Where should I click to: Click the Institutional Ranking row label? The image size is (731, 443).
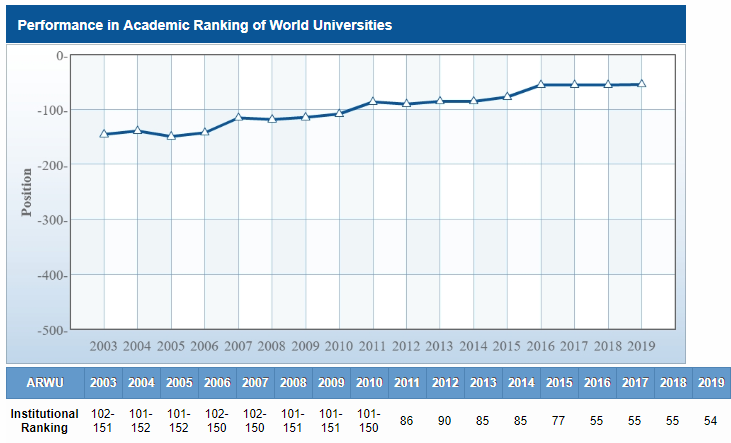pos(44,420)
